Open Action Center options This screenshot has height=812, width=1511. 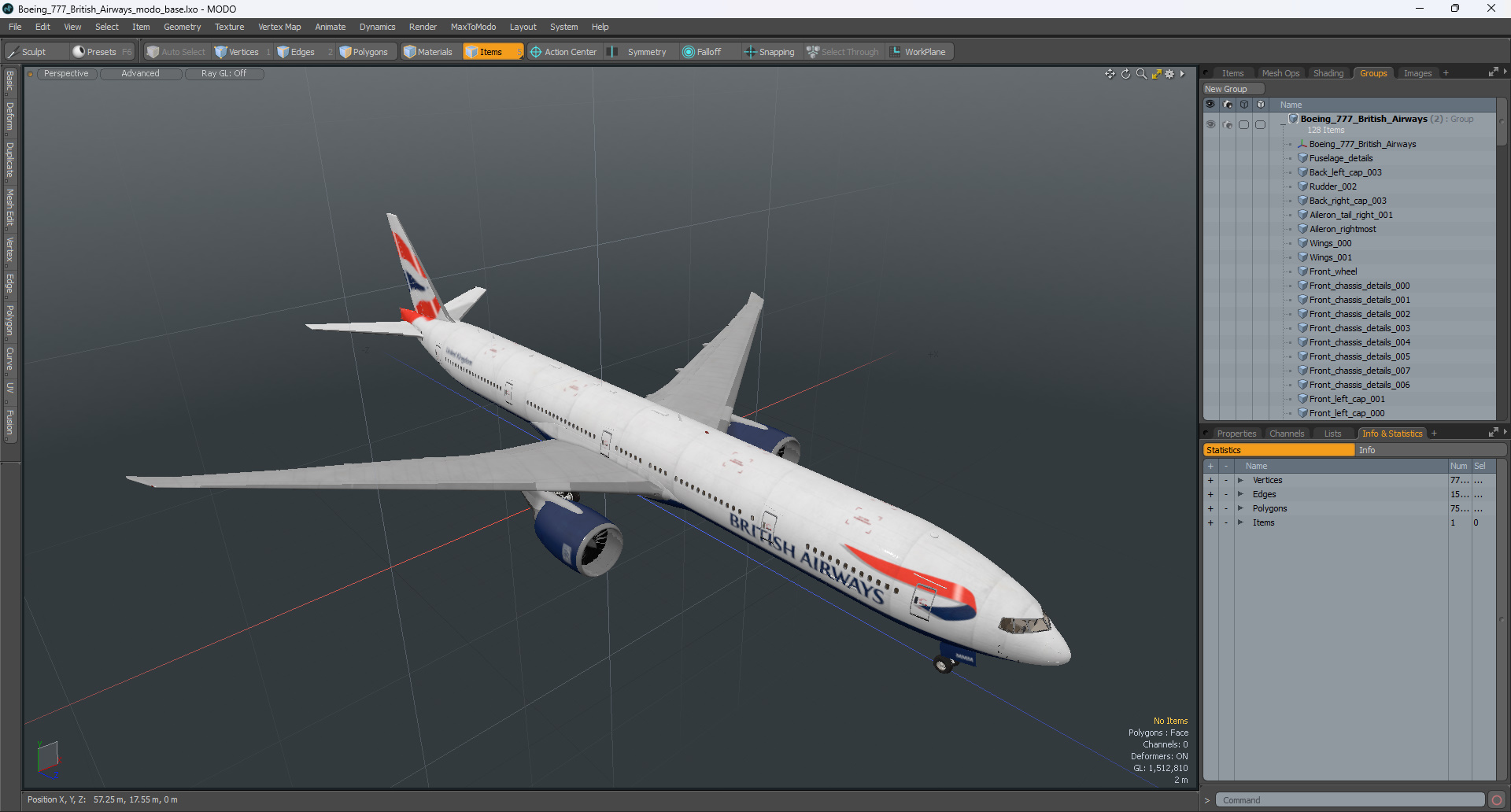point(563,52)
